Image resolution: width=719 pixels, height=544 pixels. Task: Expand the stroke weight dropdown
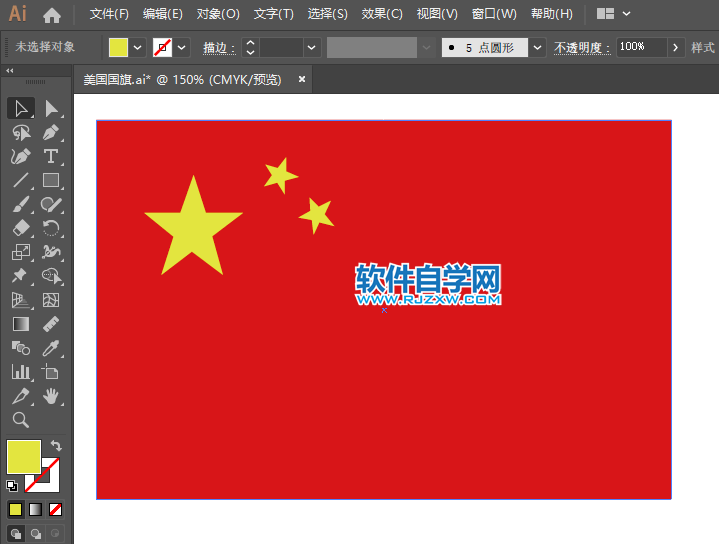311,47
